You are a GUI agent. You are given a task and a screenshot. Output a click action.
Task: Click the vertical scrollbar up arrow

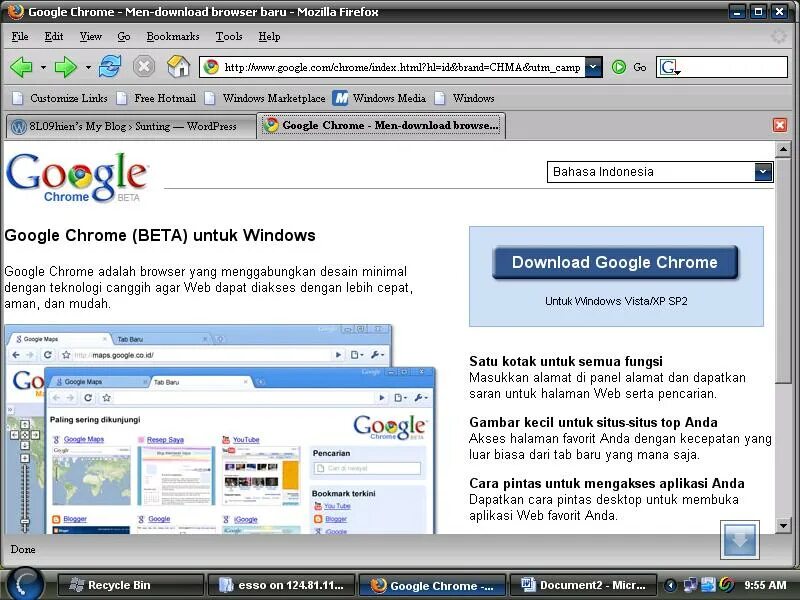coord(783,149)
